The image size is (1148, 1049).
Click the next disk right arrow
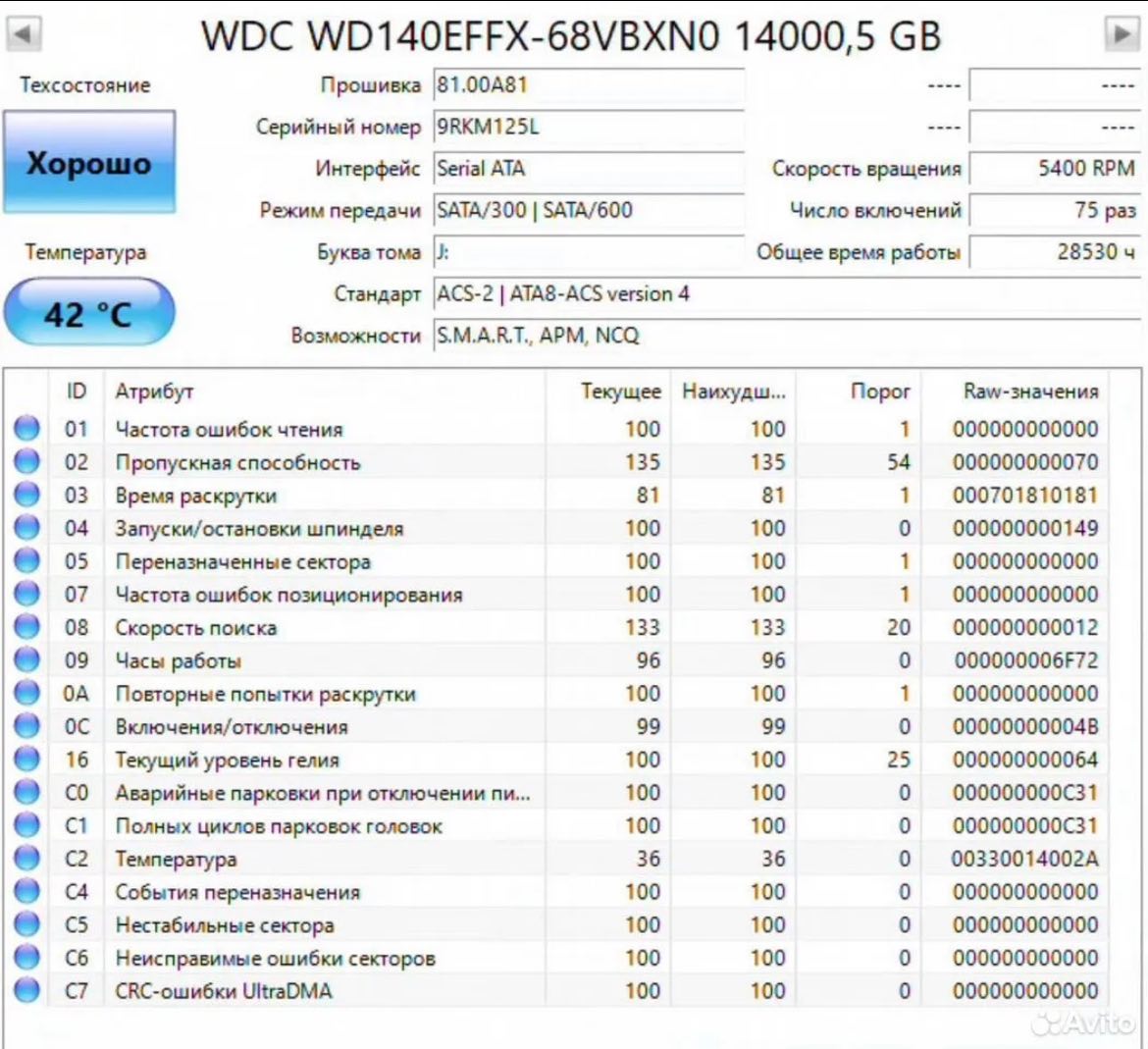click(1121, 34)
